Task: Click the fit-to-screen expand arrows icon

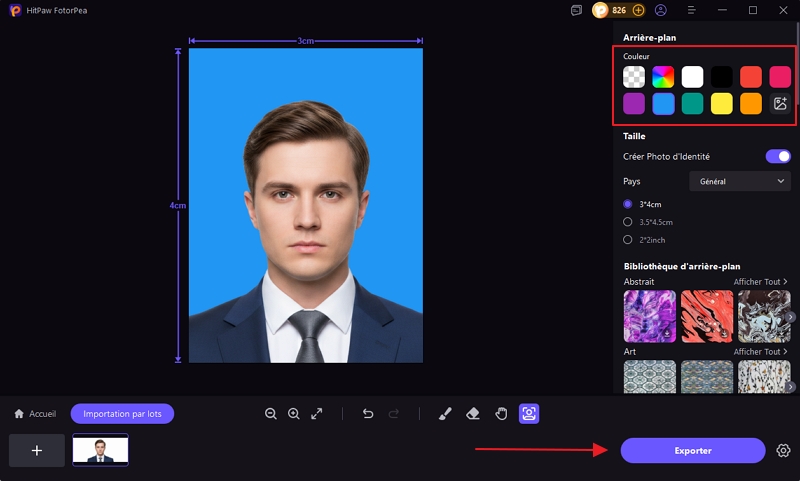Action: click(x=317, y=414)
